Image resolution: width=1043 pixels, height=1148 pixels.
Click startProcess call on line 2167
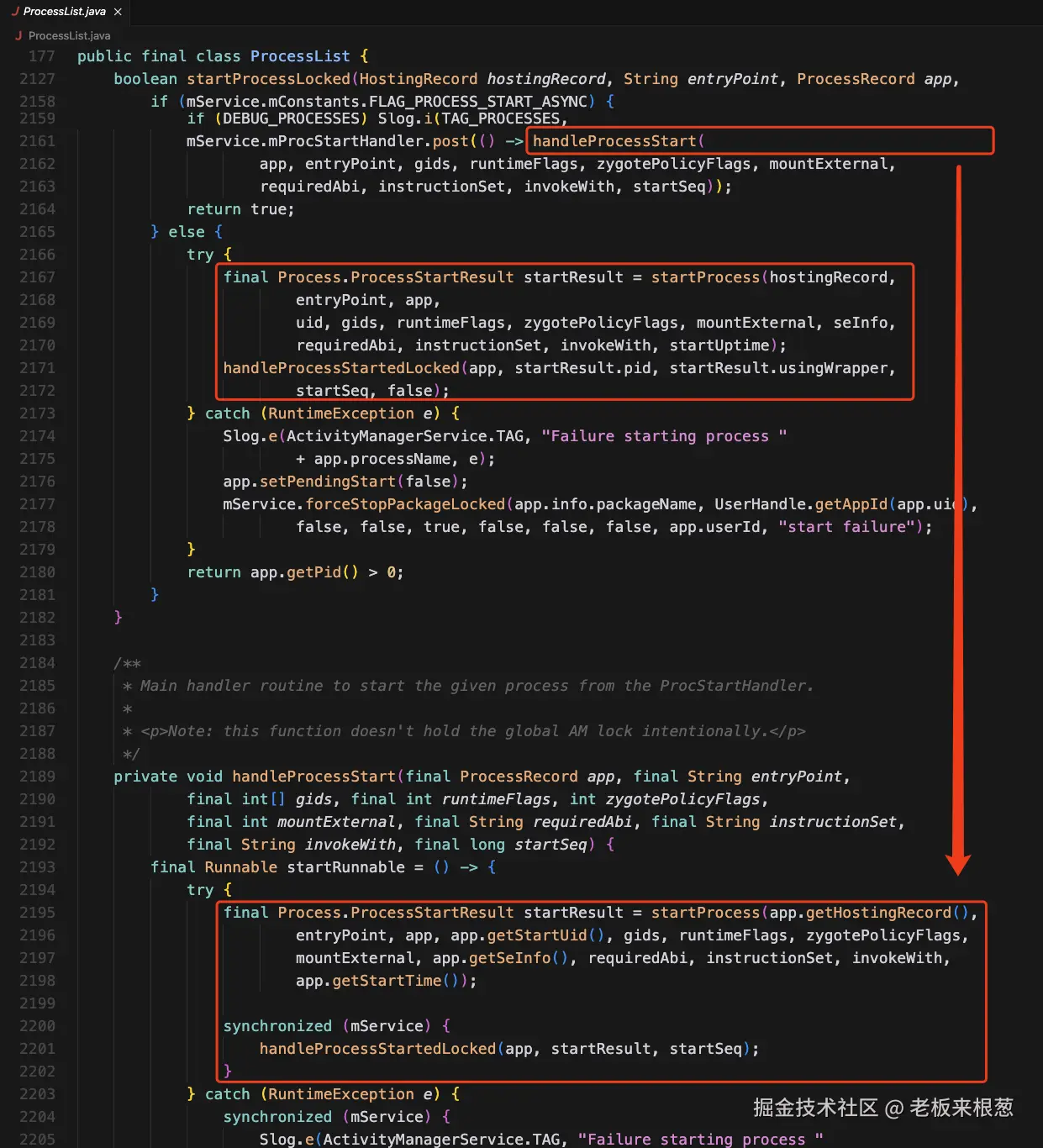[x=705, y=277]
